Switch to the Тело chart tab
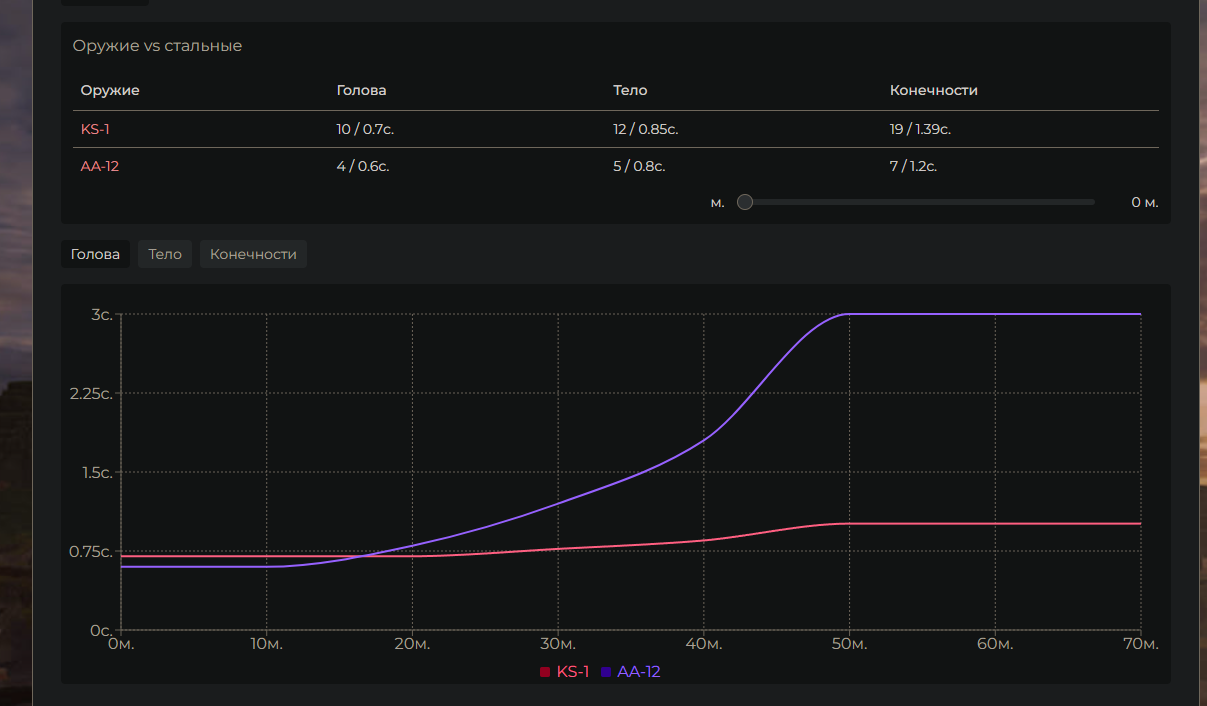 pos(165,254)
